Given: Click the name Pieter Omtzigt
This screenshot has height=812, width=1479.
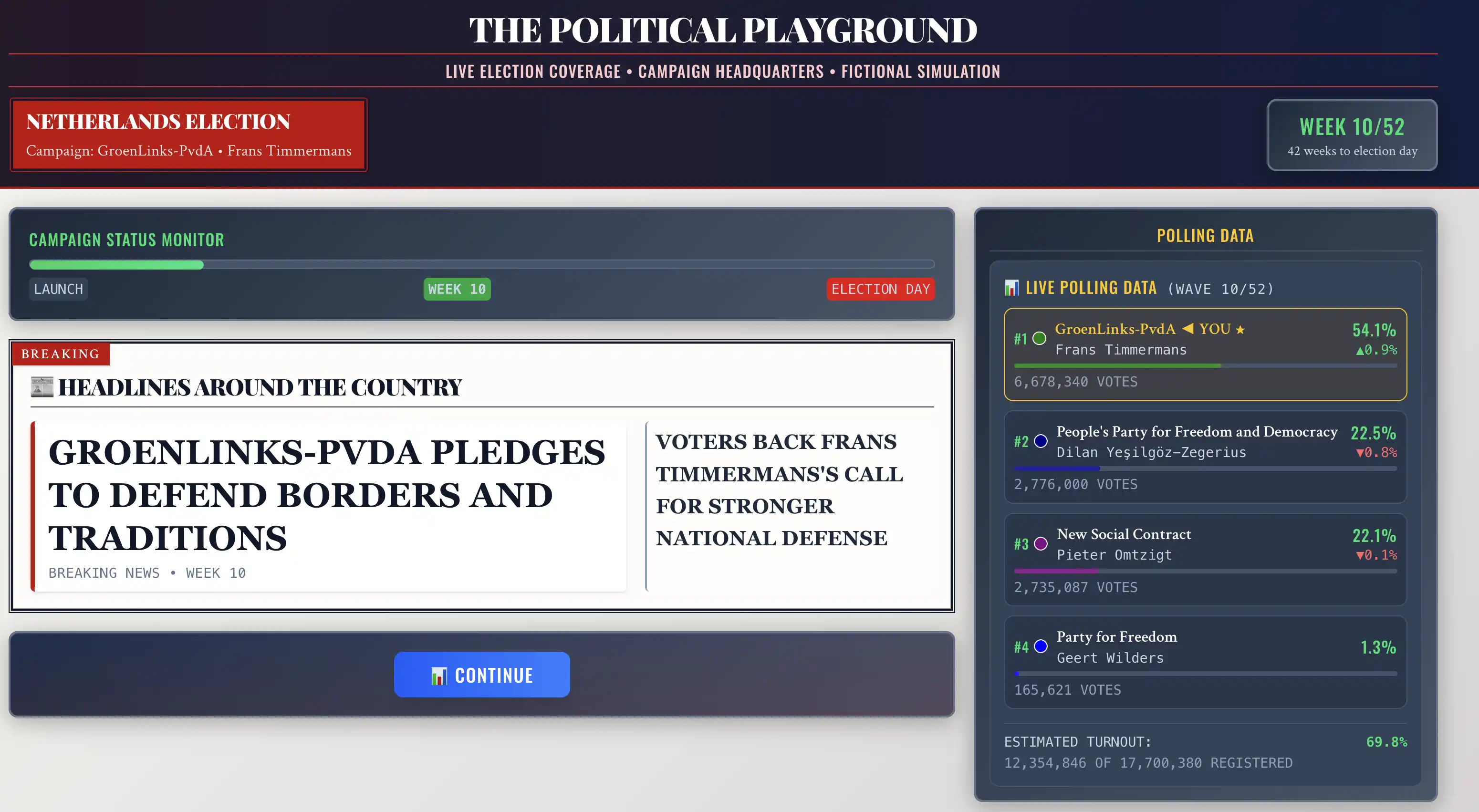Looking at the screenshot, I should 1114,555.
